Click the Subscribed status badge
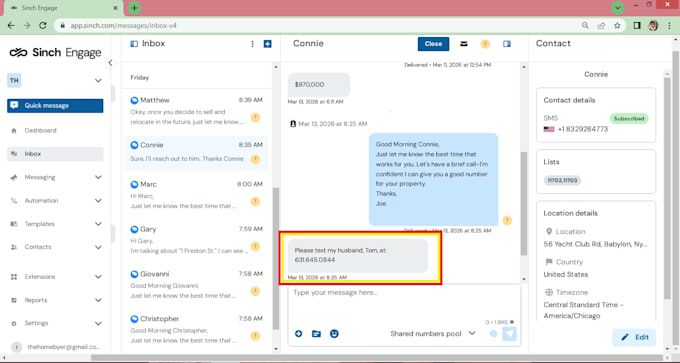Image resolution: width=680 pixels, height=363 pixels. click(629, 118)
